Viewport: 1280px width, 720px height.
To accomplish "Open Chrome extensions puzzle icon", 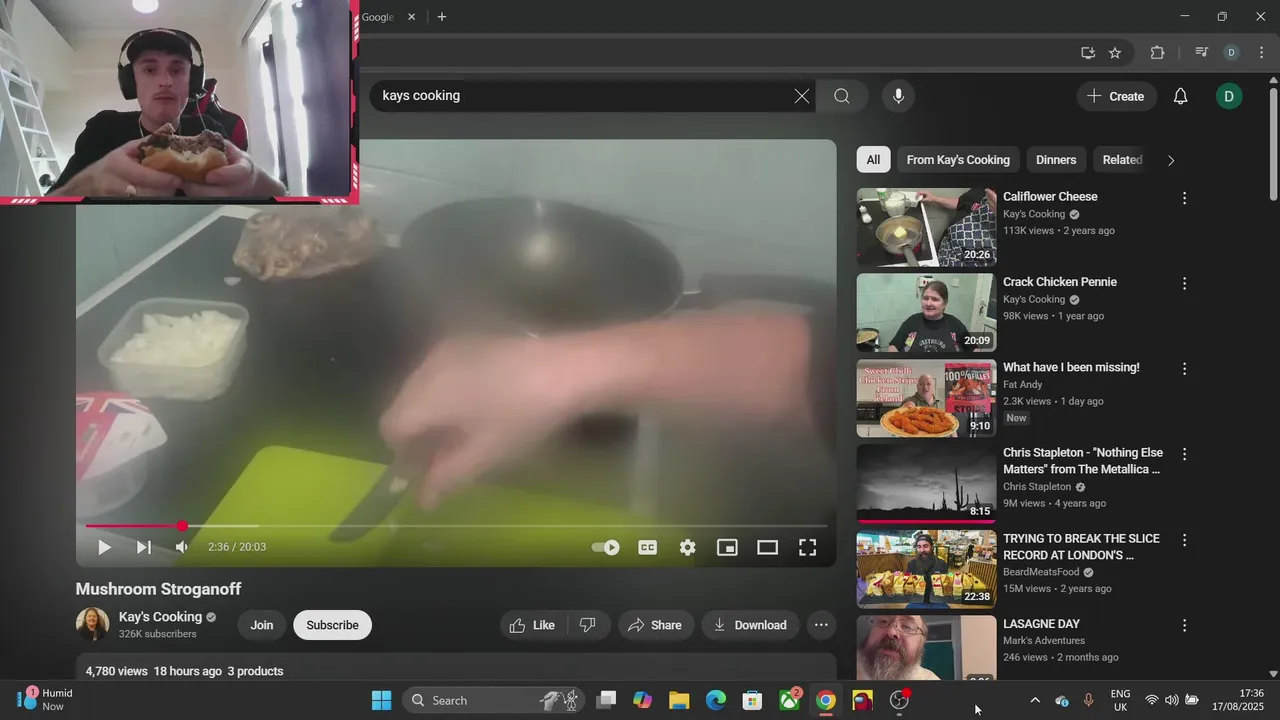I will [x=1158, y=53].
